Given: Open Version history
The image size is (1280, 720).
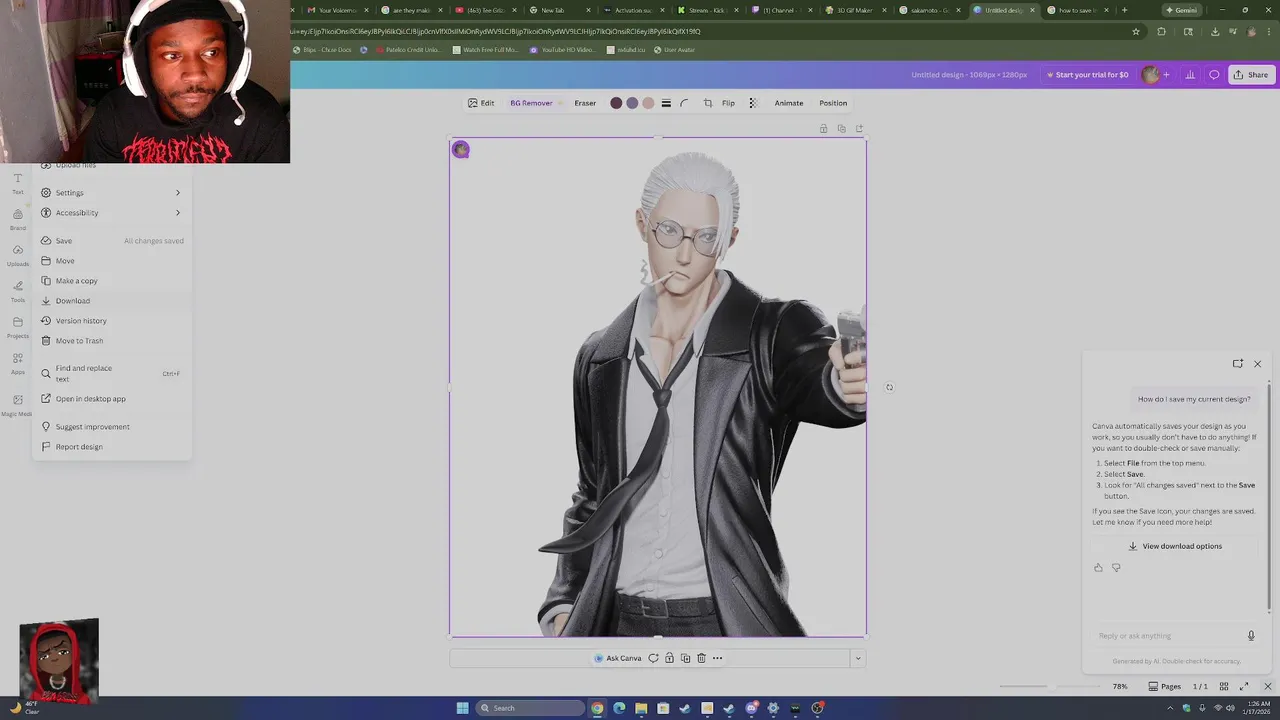Looking at the screenshot, I should 111,321.
